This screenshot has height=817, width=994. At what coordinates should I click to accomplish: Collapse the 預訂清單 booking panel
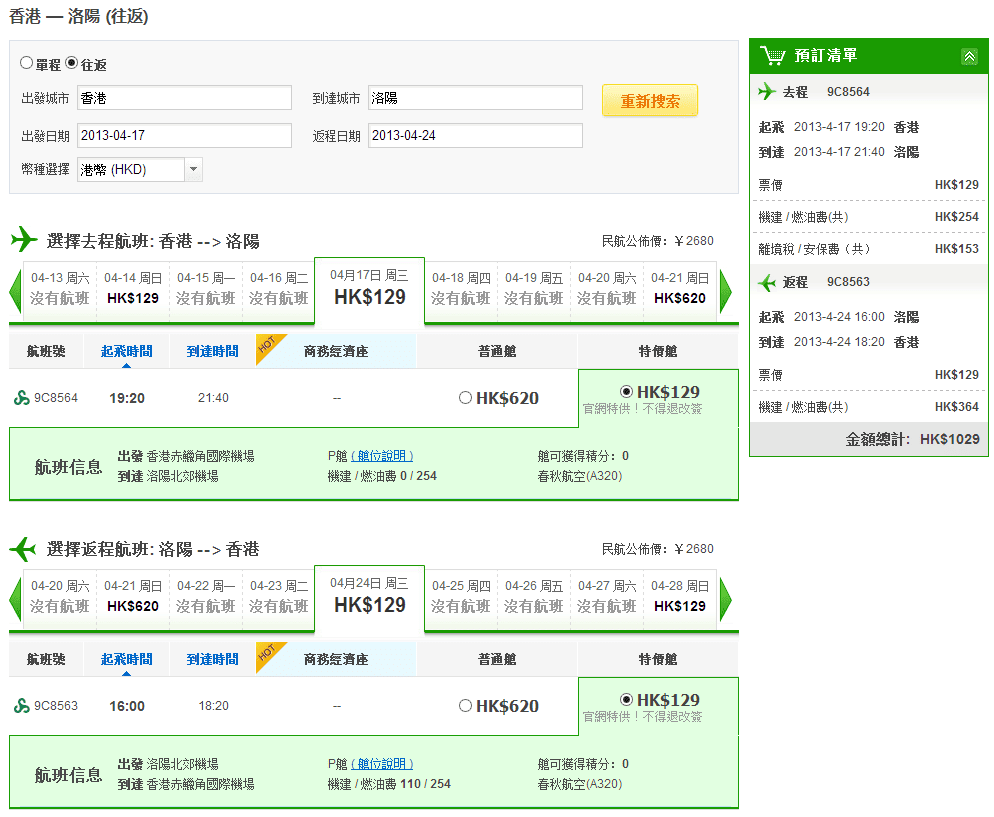point(968,57)
